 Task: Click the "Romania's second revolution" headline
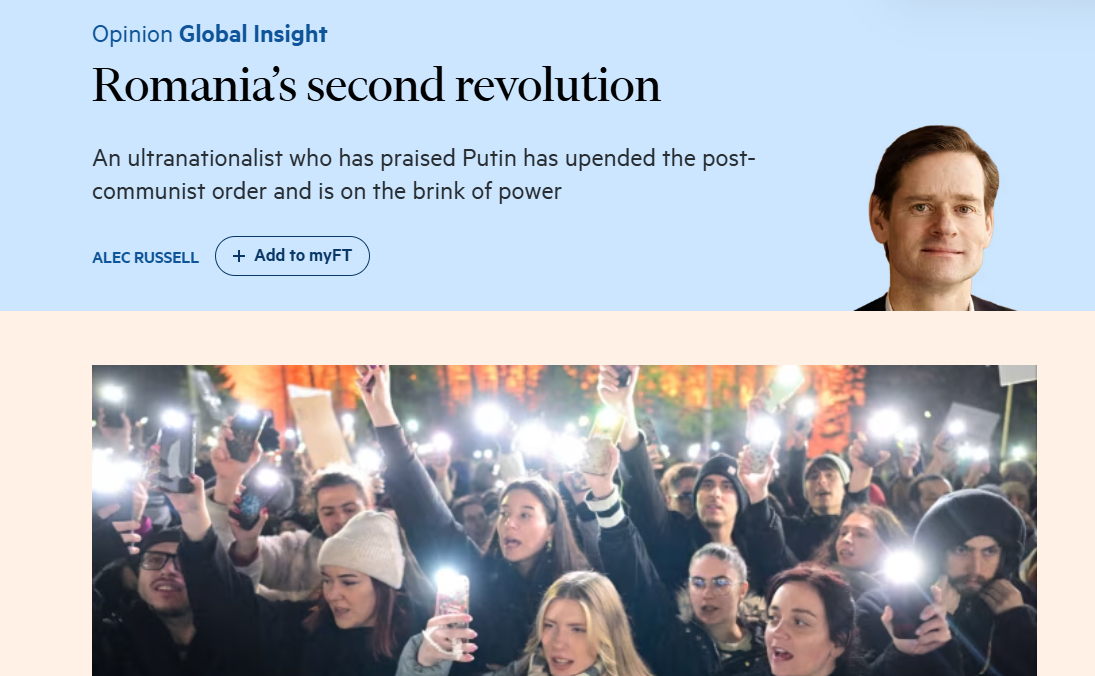376,86
